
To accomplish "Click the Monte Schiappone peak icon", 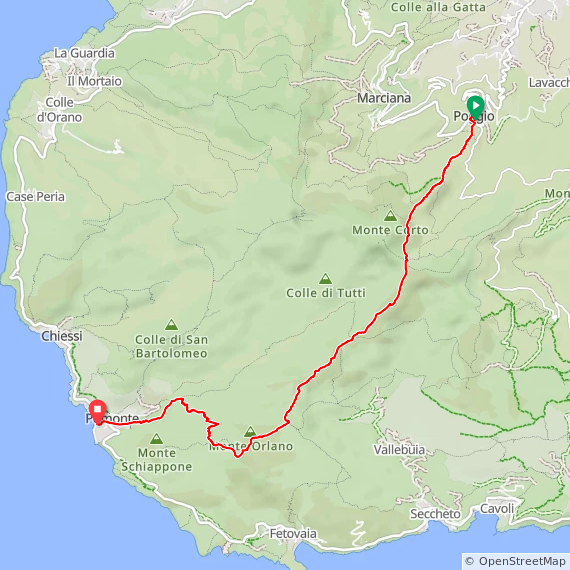I will 156,439.
